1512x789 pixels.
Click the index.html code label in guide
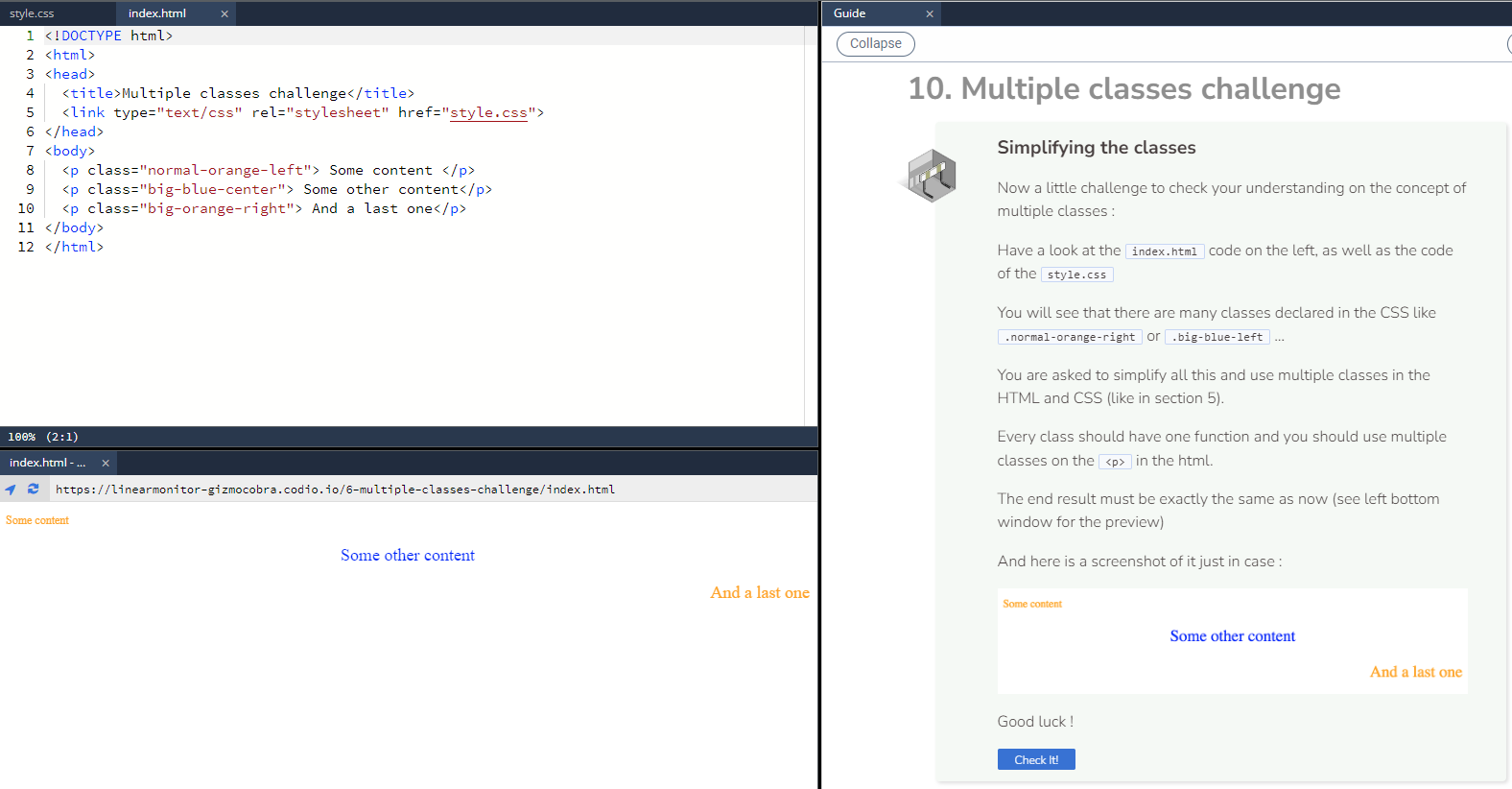coord(1165,251)
